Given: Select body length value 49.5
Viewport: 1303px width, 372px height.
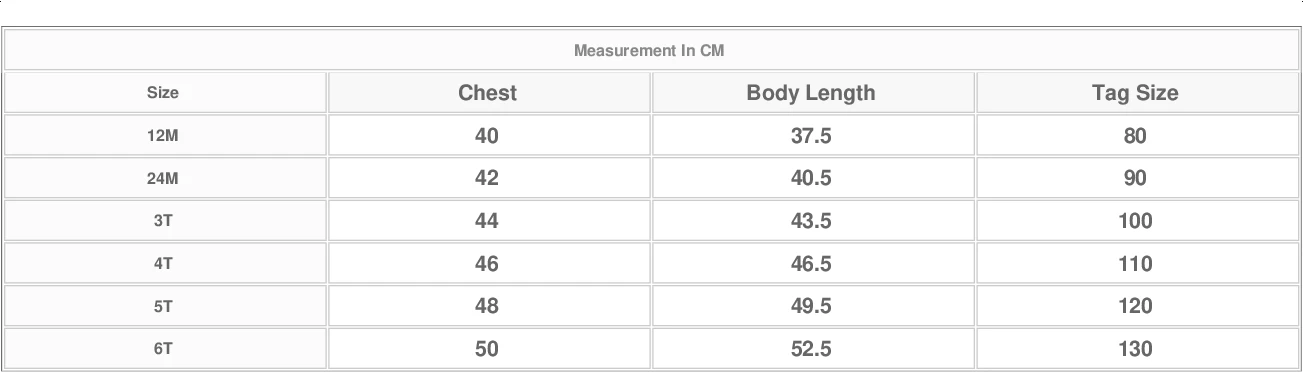Looking at the screenshot, I should click(x=811, y=307).
